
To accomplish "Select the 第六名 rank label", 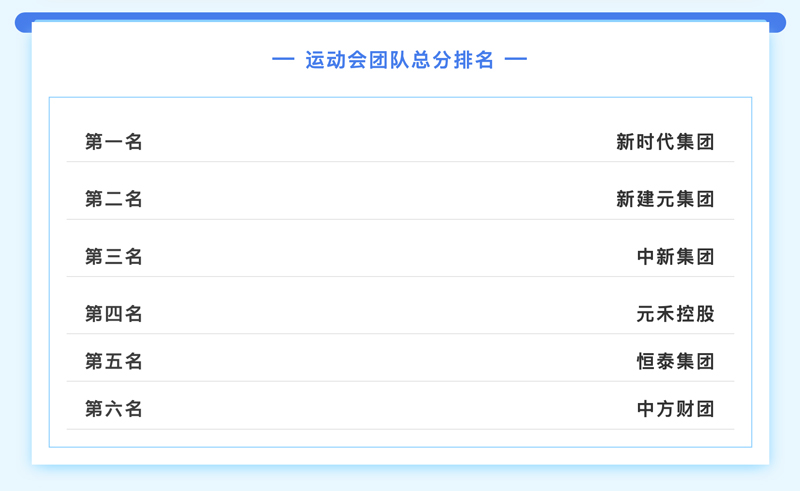I will coord(113,409).
